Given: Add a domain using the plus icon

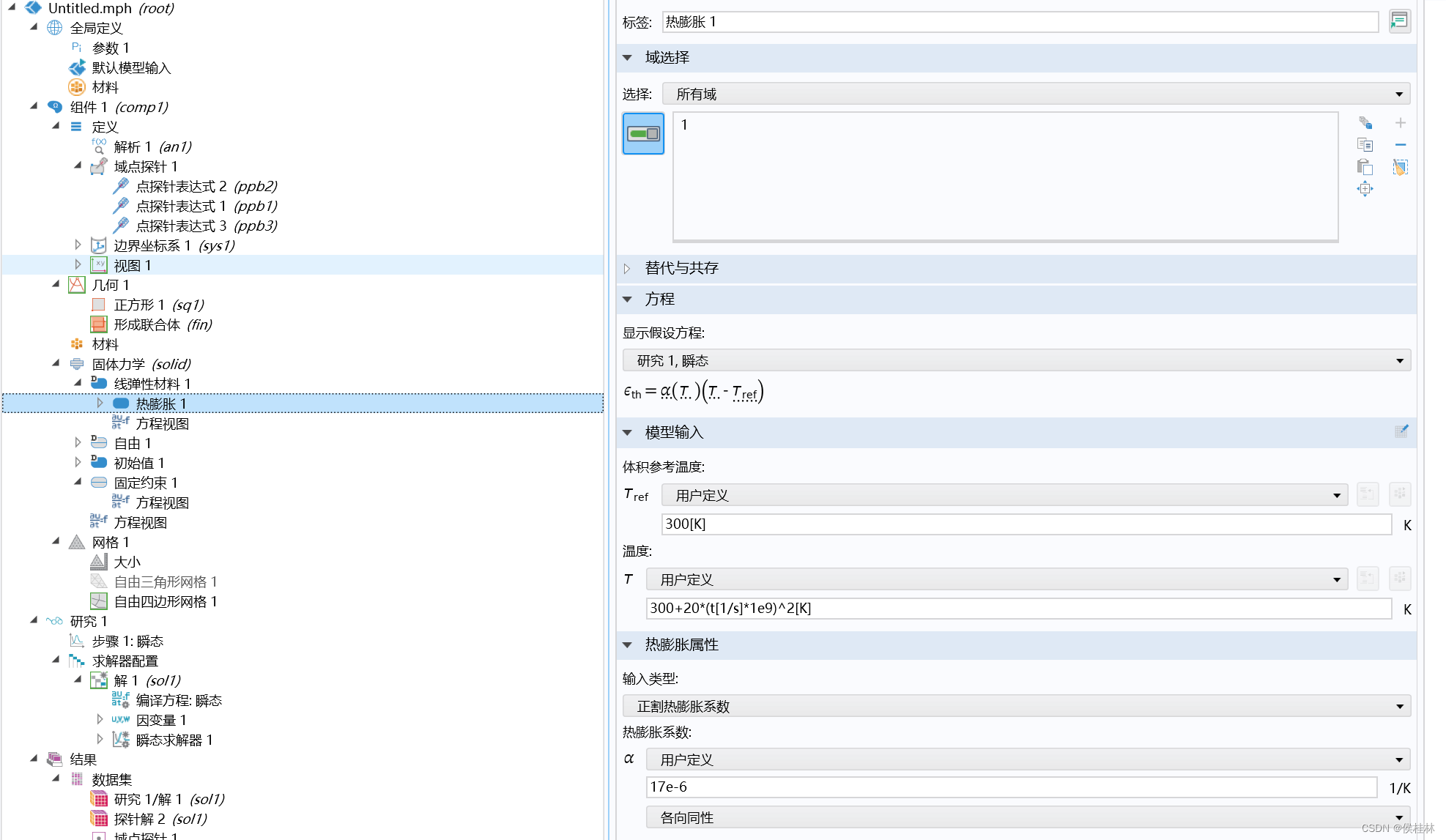Looking at the screenshot, I should [1401, 123].
